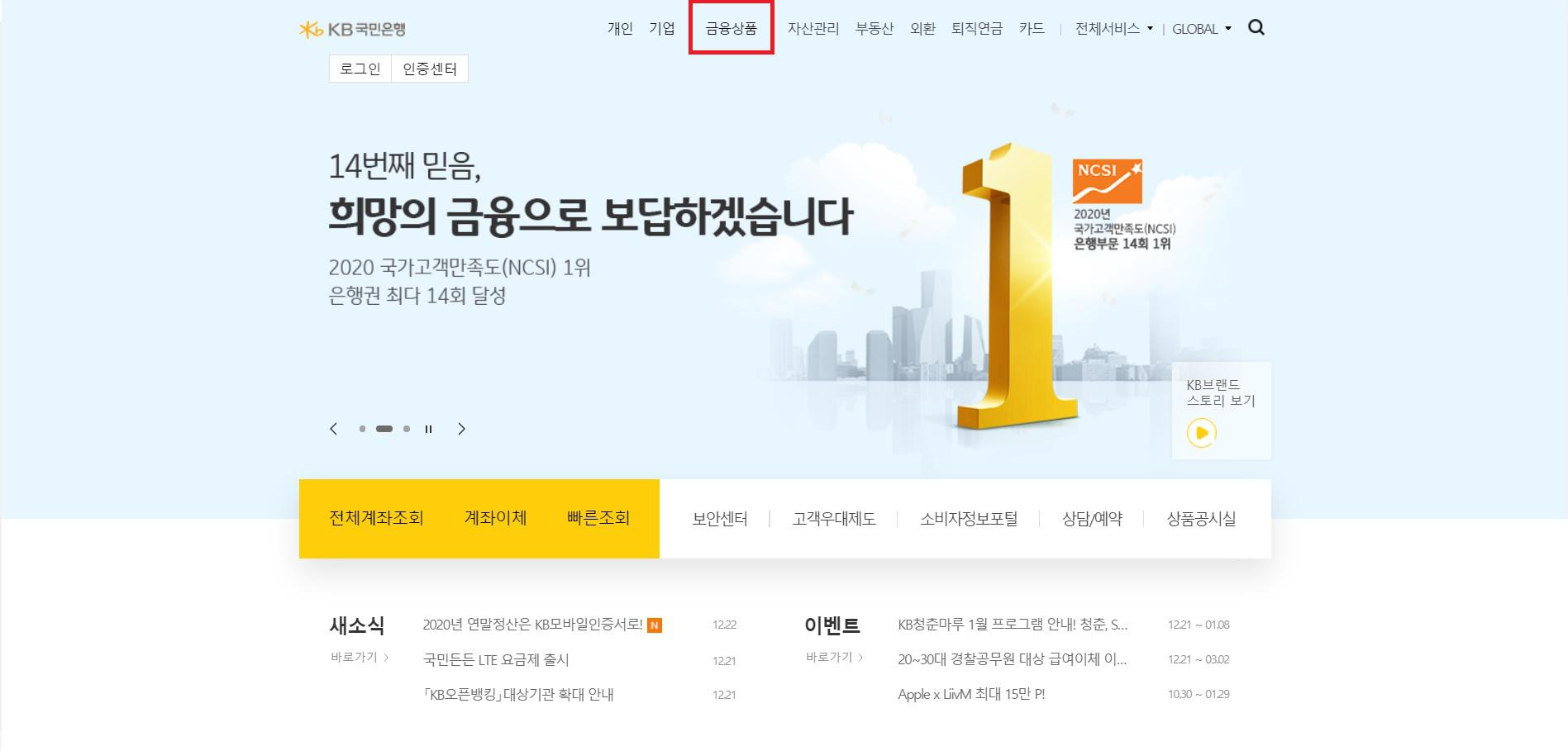Viewport: 1568px width, 751px height.
Task: Select the third banner slide dot
Action: 407,429
